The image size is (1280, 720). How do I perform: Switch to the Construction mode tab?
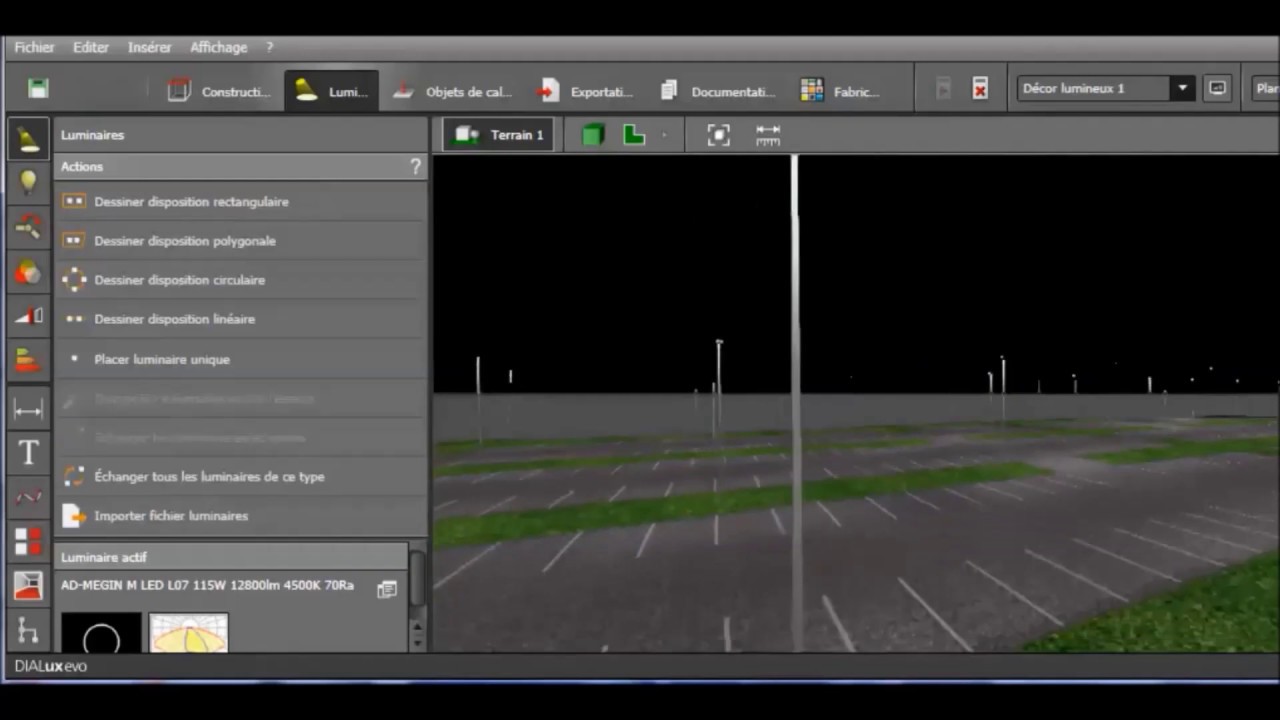(220, 91)
